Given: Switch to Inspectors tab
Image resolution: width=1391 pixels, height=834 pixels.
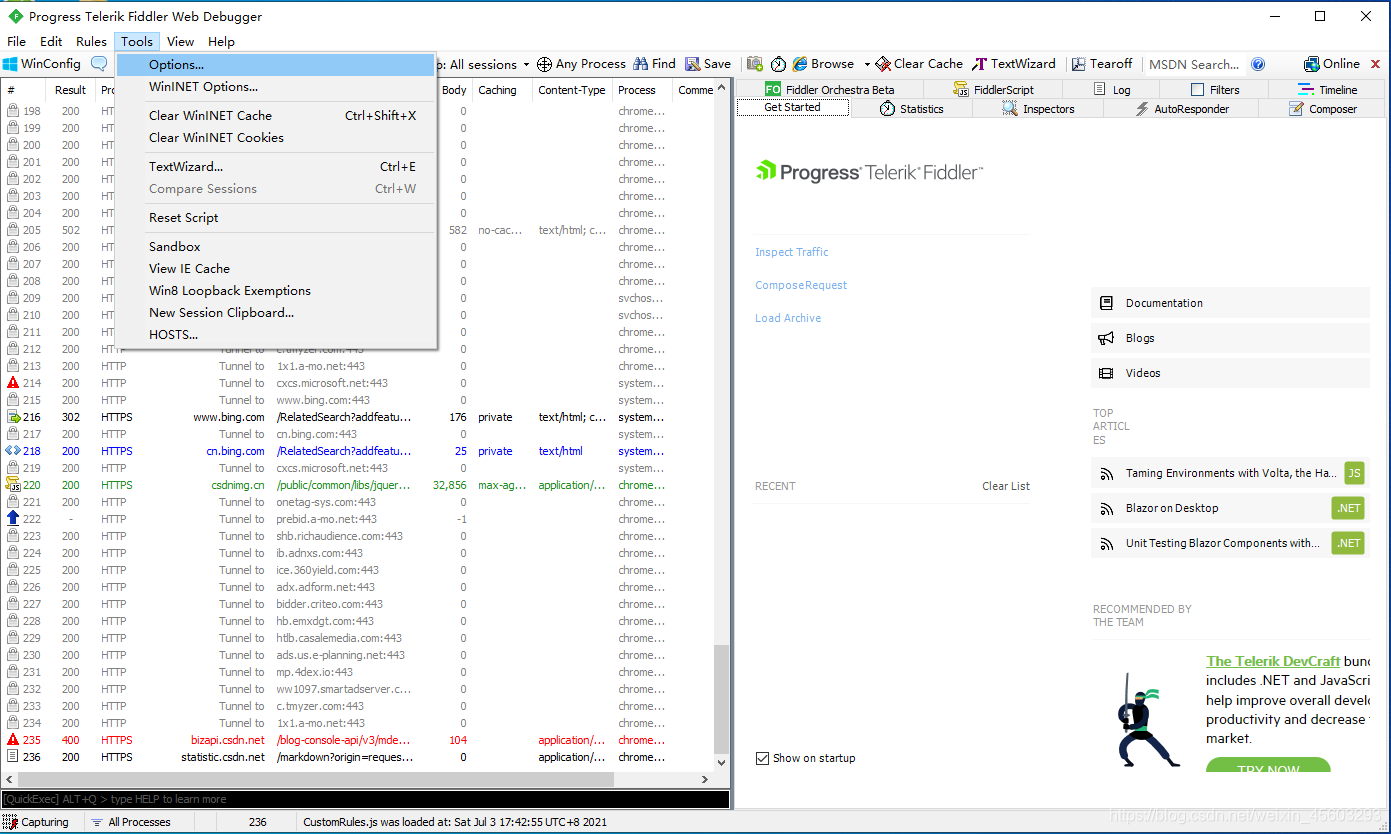Looking at the screenshot, I should pos(1038,109).
